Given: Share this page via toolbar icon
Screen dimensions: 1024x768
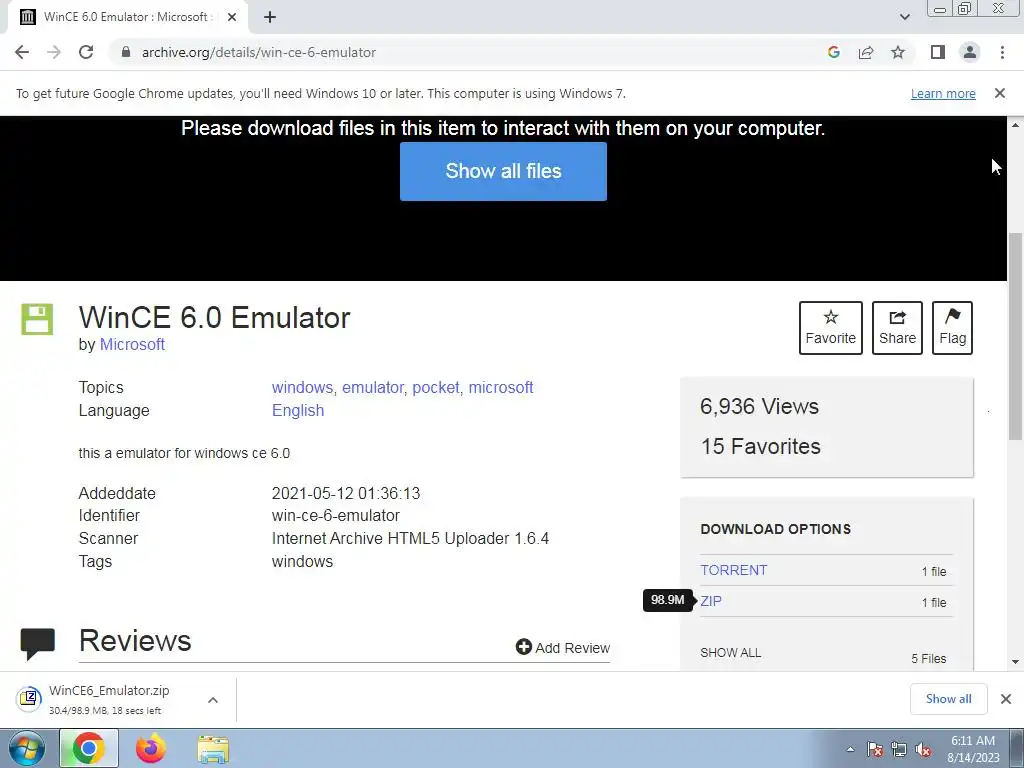Looking at the screenshot, I should click(866, 52).
